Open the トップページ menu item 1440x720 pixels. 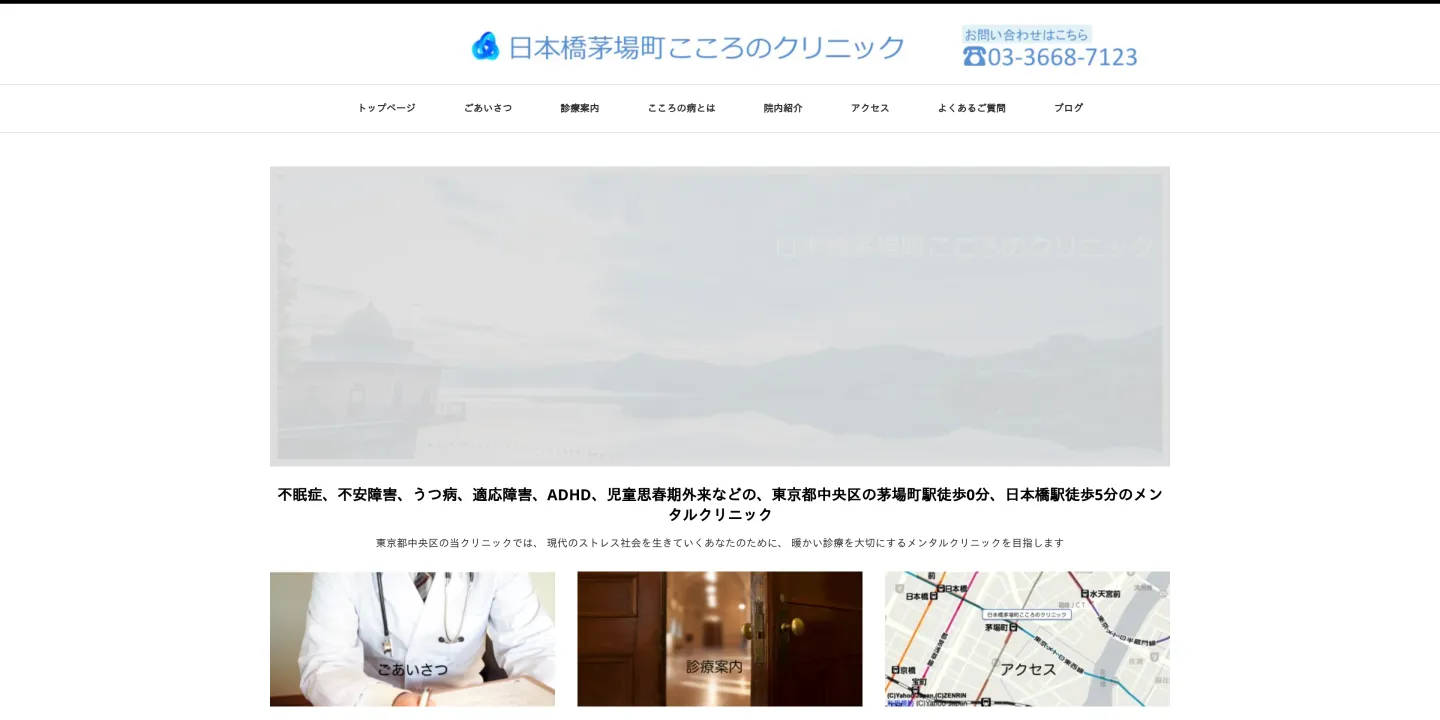point(385,108)
